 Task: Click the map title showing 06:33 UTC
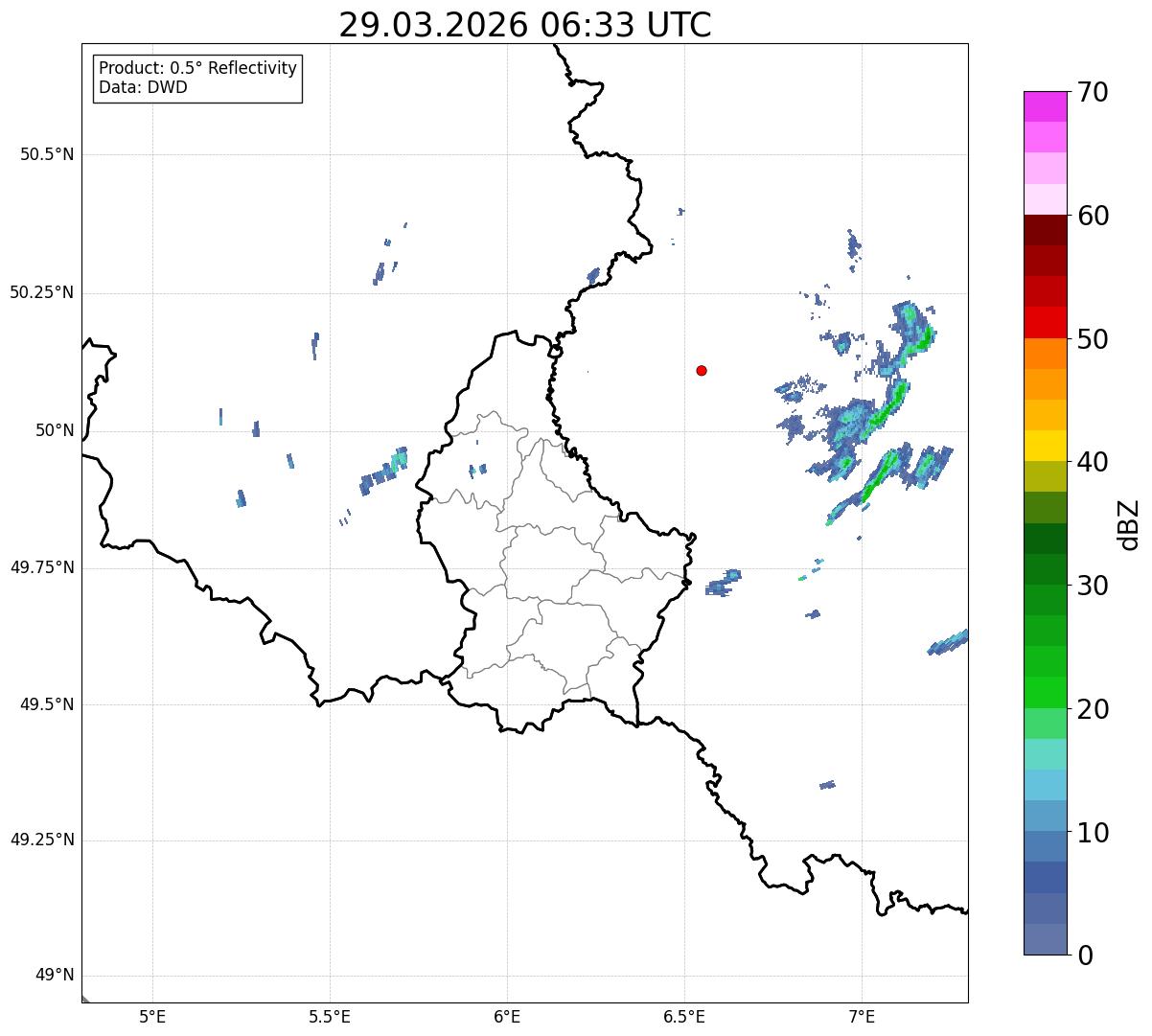click(524, 25)
